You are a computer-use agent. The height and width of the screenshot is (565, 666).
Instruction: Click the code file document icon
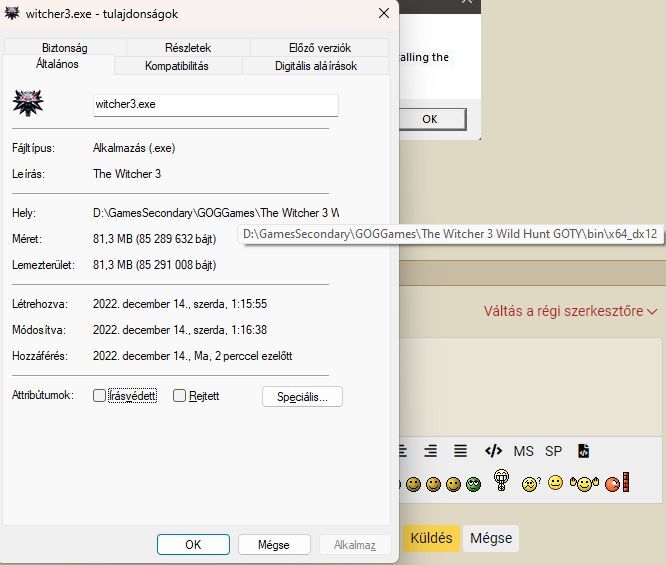[x=584, y=451]
